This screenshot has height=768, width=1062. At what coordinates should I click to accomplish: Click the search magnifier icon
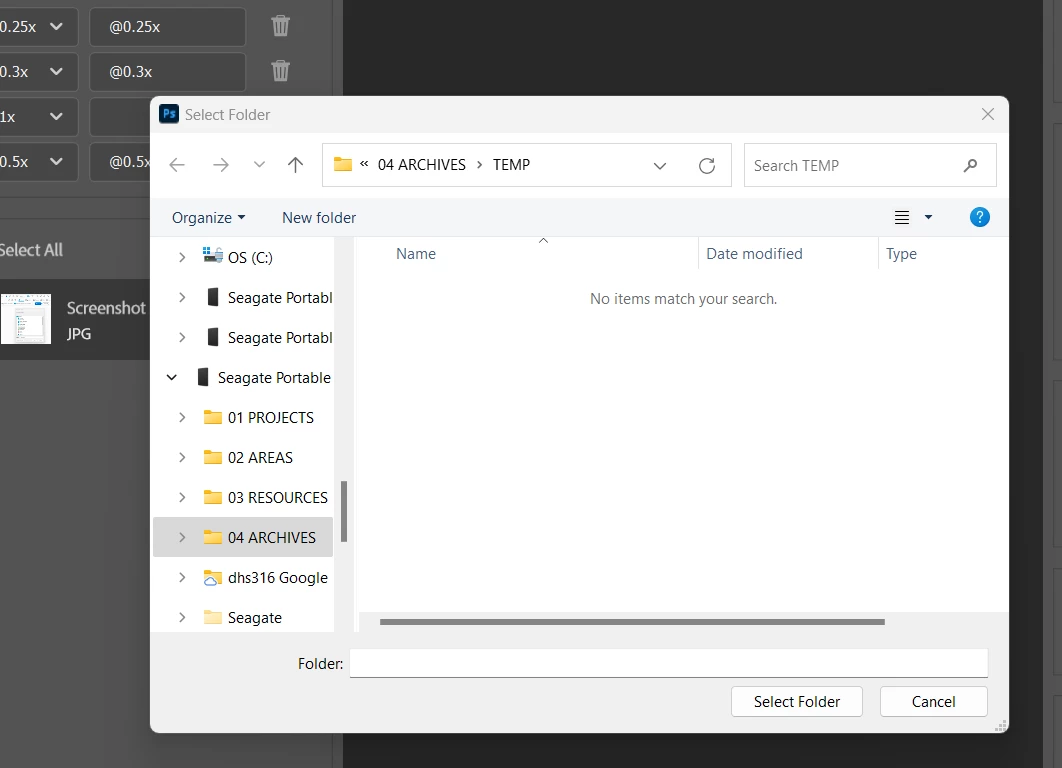(x=970, y=165)
